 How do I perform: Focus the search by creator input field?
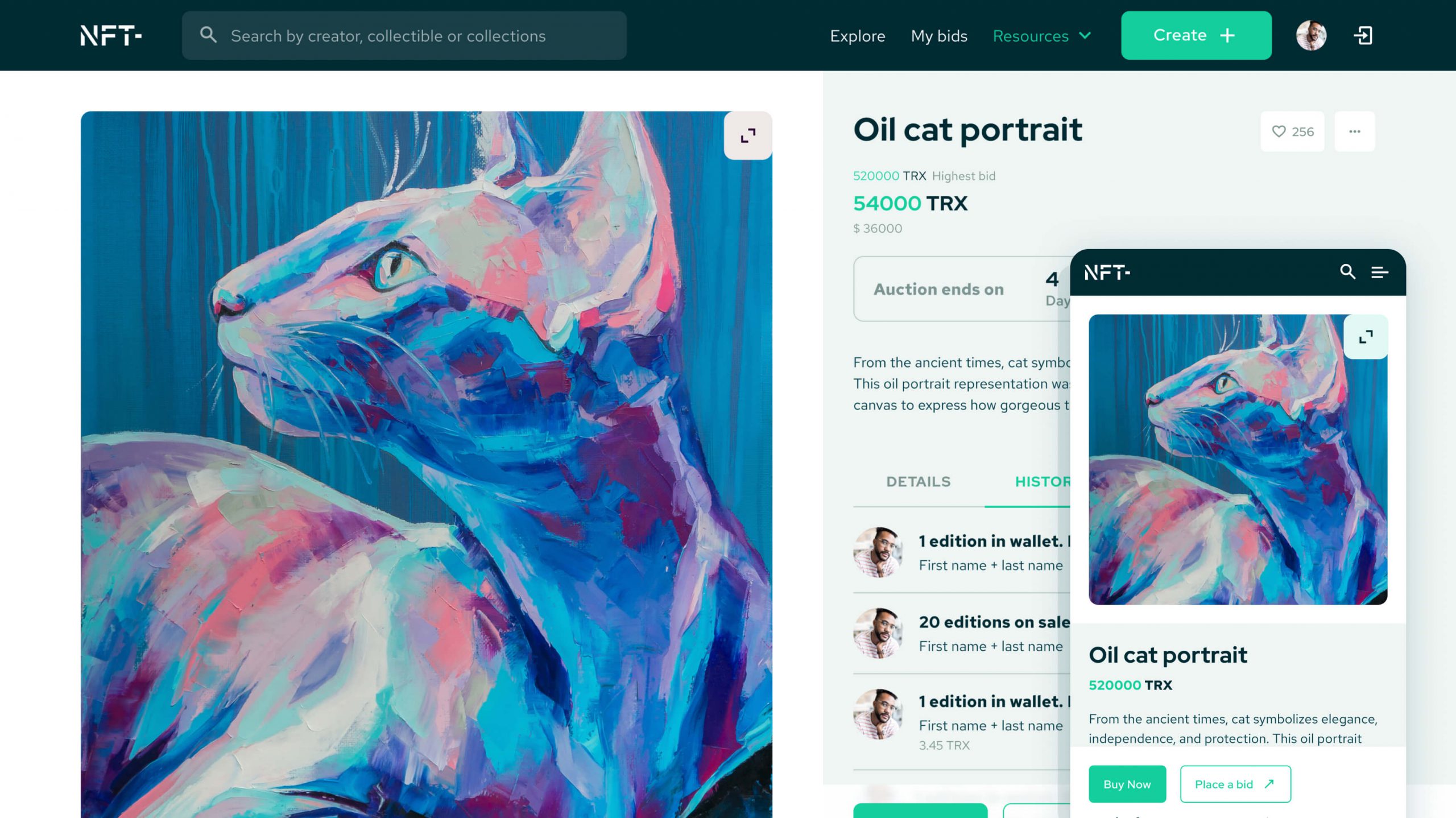tap(404, 35)
